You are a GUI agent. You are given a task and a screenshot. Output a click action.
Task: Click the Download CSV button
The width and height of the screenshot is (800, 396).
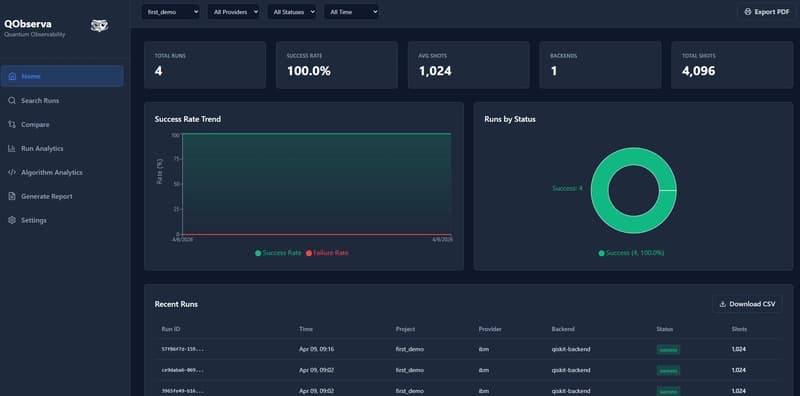[747, 304]
